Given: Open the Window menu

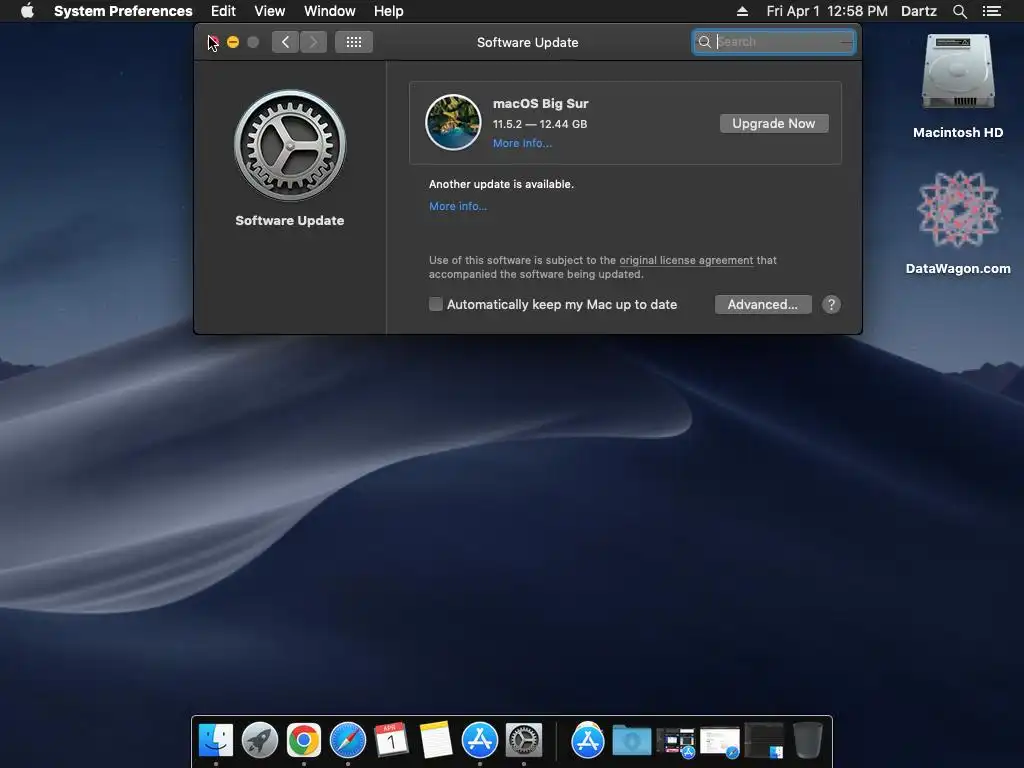Looking at the screenshot, I should 329,11.
